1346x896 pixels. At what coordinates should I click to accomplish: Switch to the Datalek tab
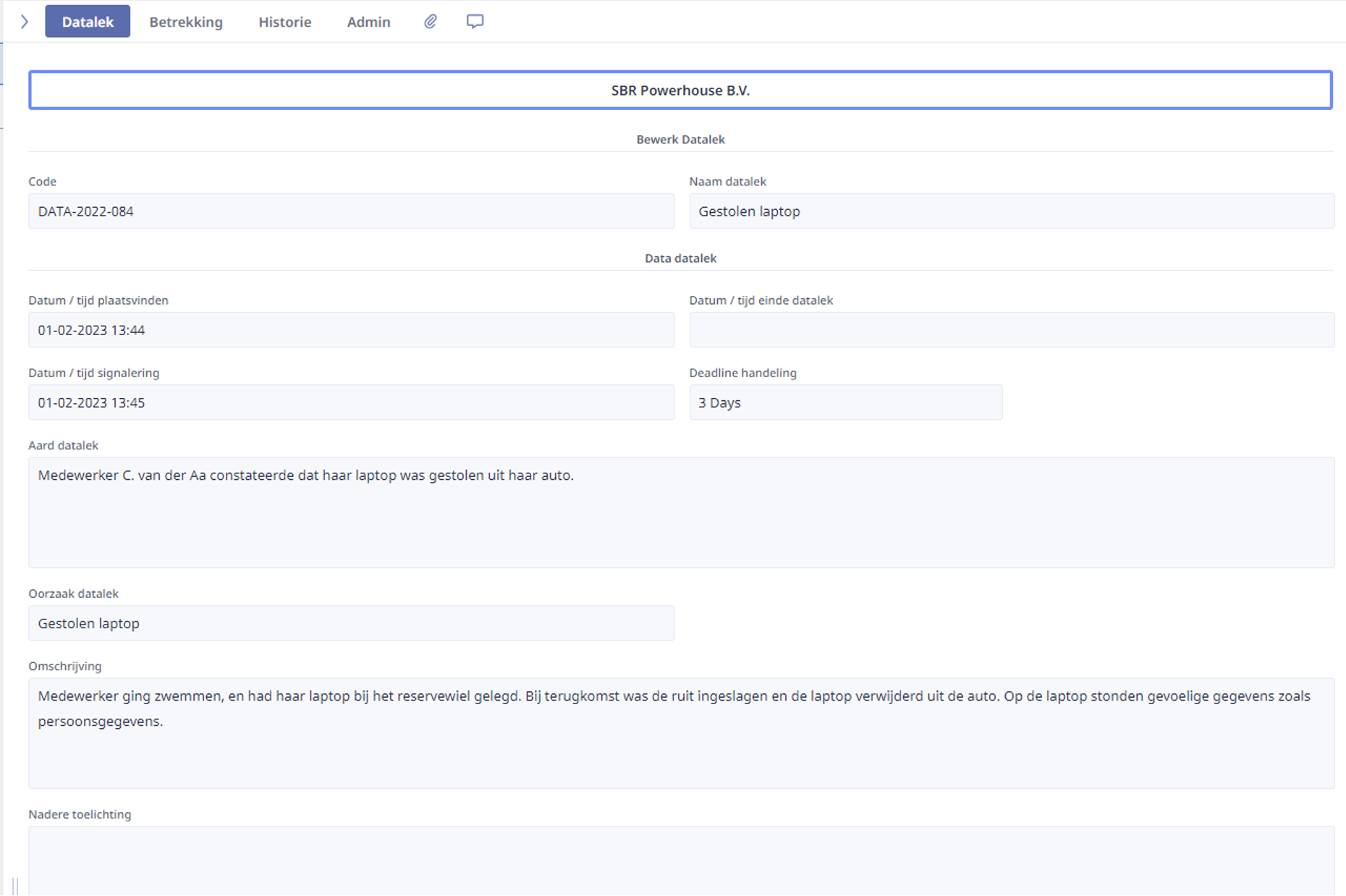88,22
